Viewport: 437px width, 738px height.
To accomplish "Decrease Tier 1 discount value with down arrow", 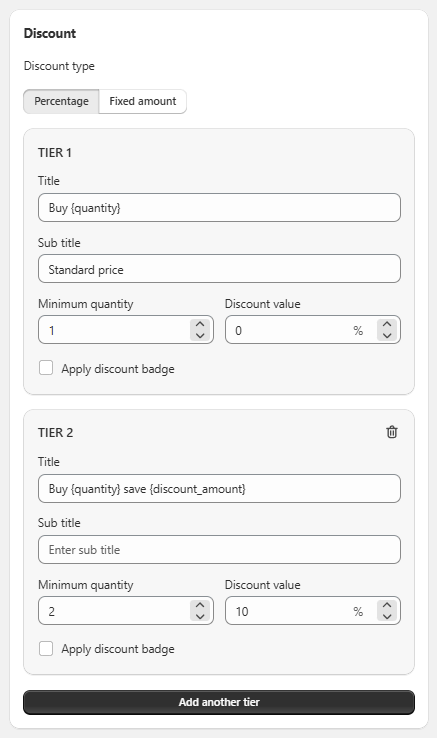I will coord(387,335).
